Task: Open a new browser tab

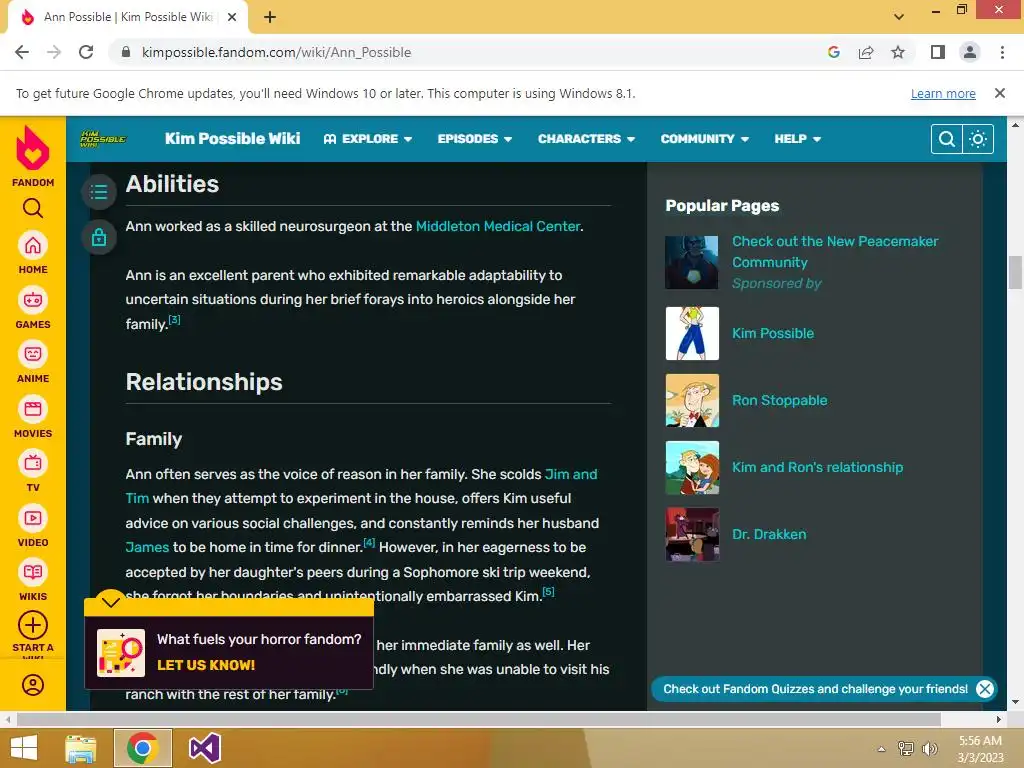Action: pyautogui.click(x=270, y=17)
